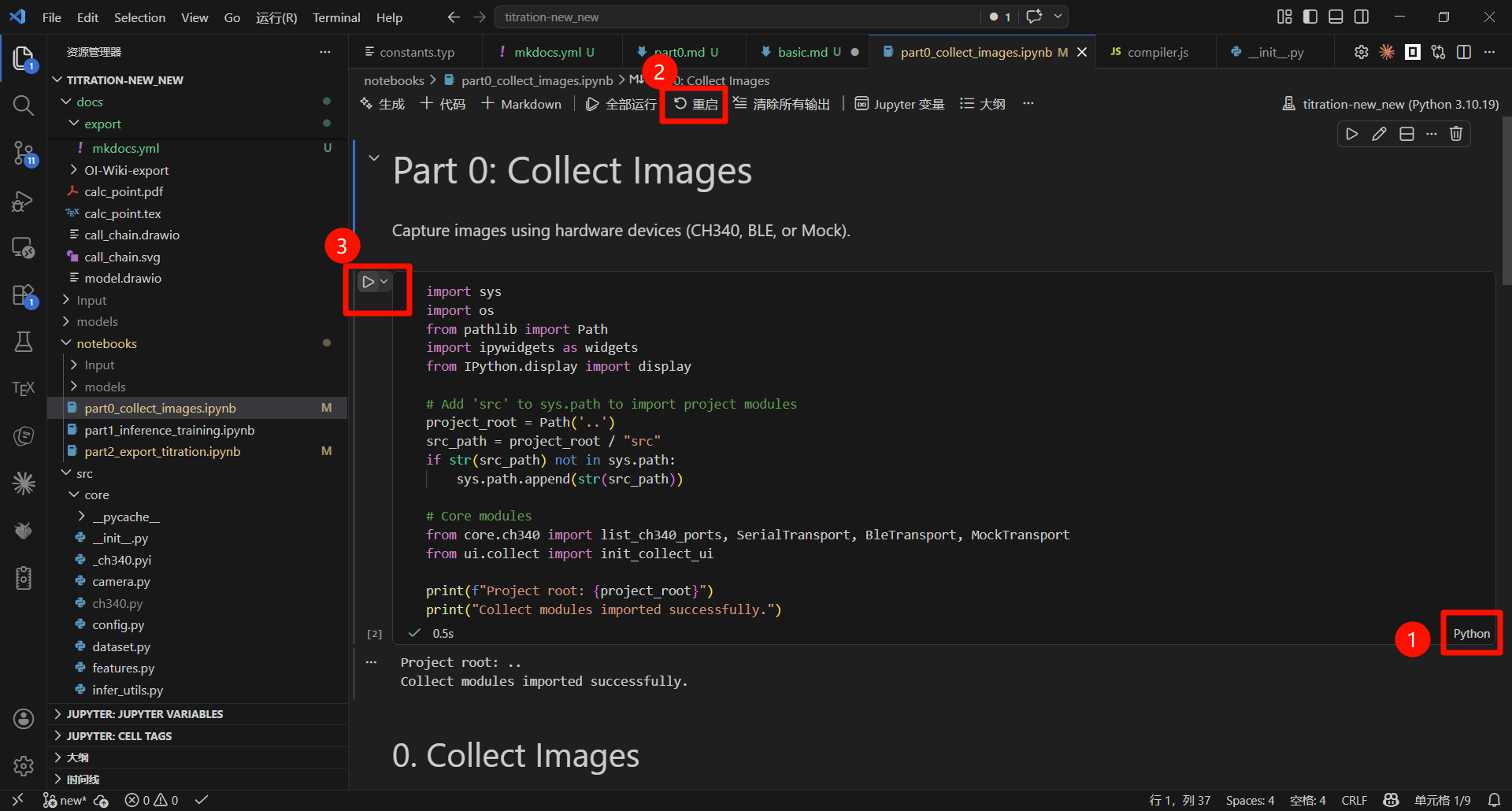1512x811 pixels.
Task: Open chat dropdown arrow in title bar
Action: coord(1058,17)
